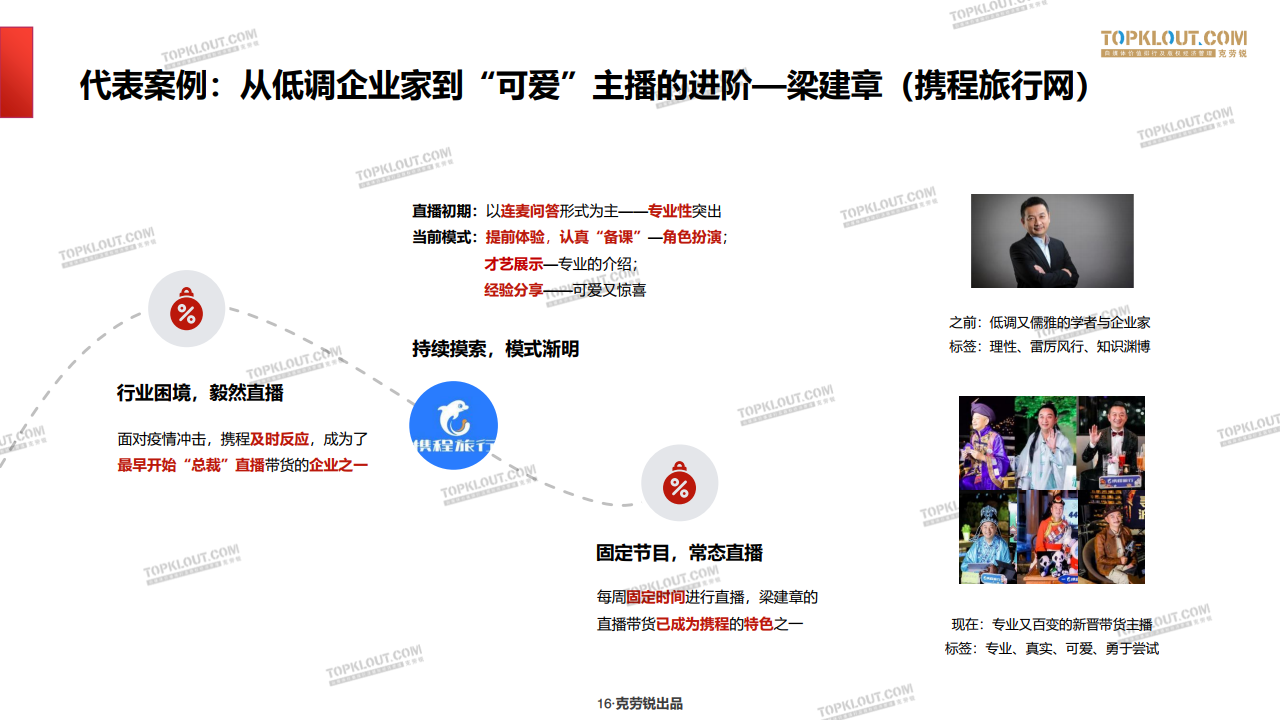Click the caption 现在：专业又百变的新晋带货主播
Screen dimensions: 1280x720
click(x=1052, y=624)
